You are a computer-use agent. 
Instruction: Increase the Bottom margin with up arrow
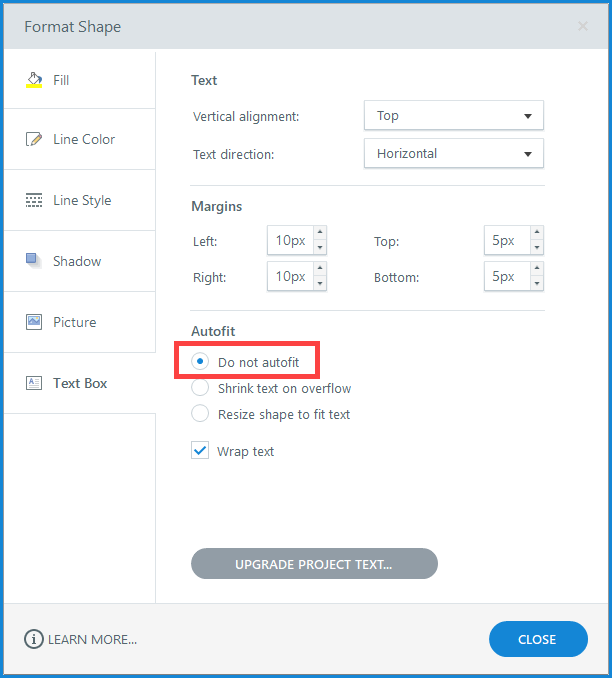[537, 268]
